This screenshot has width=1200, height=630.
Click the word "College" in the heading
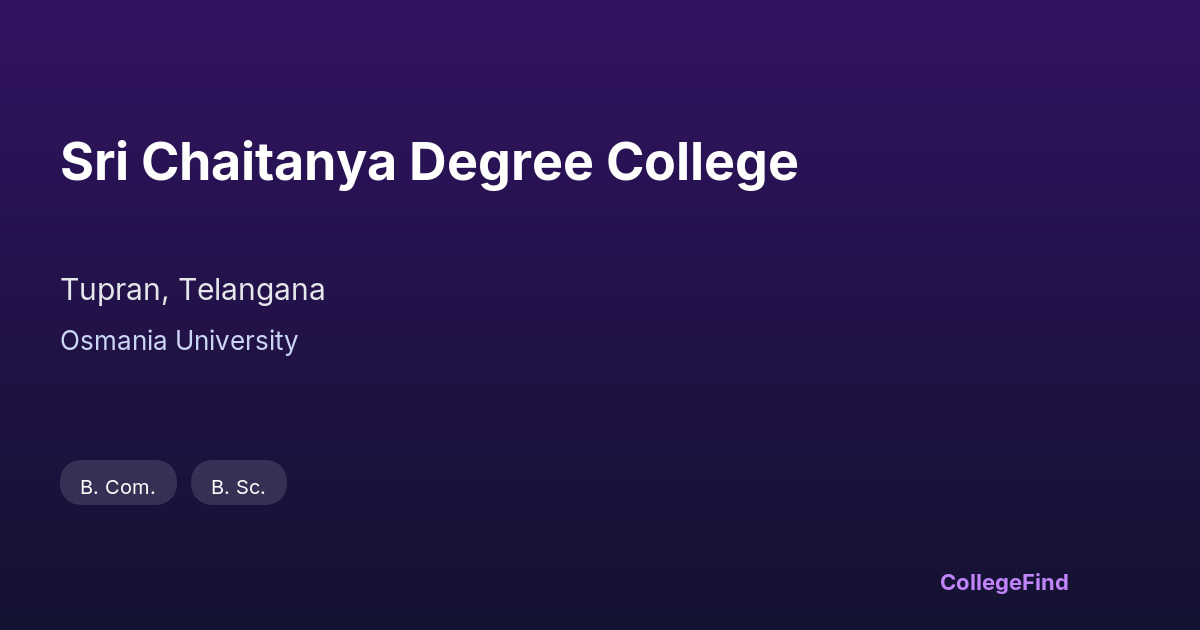tap(702, 162)
